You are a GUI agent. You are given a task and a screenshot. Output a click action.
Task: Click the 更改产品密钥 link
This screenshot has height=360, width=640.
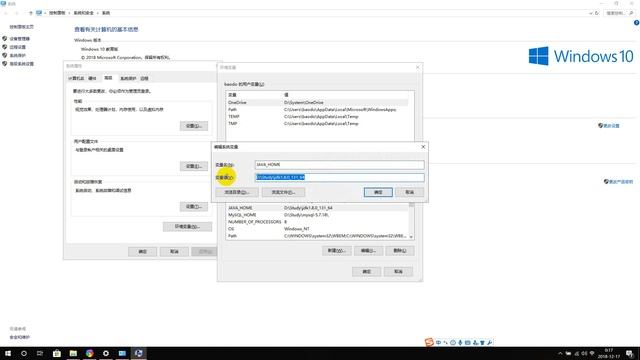pyautogui.click(x=621, y=182)
